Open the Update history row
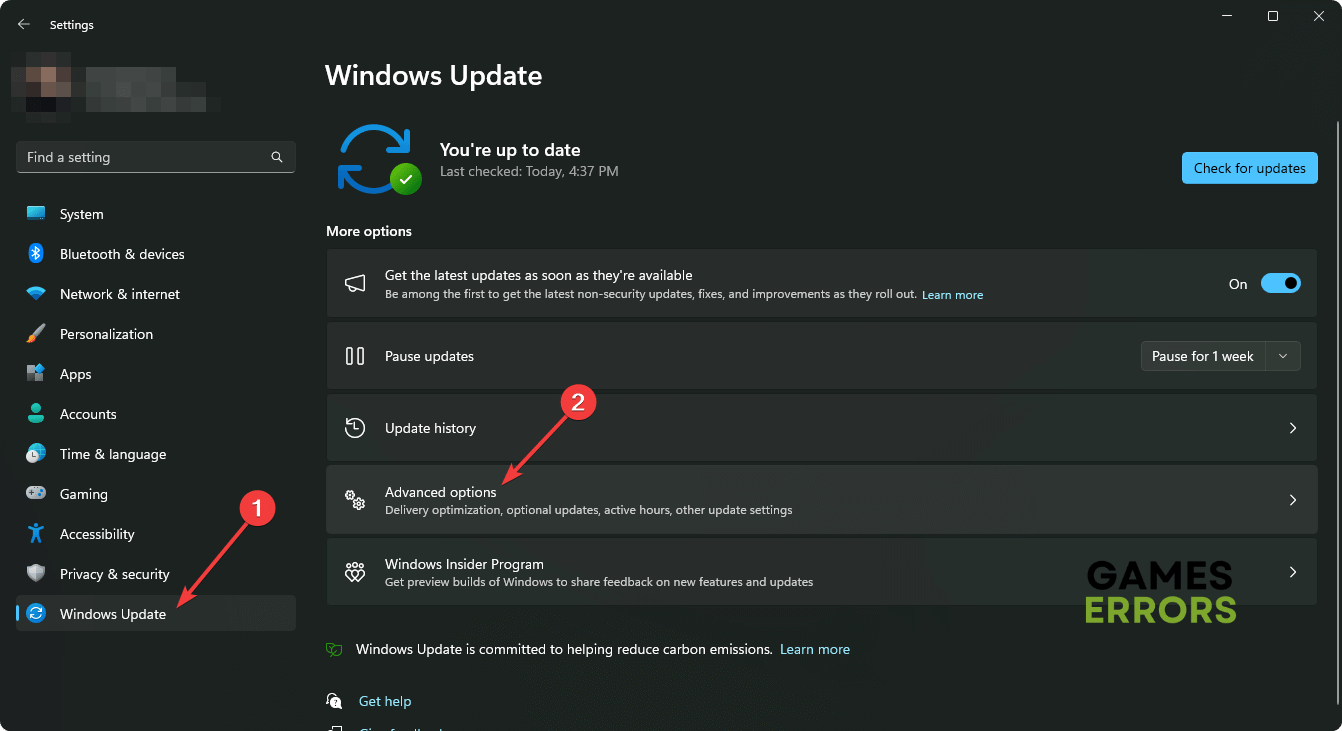This screenshot has height=731, width=1342. 822,428
